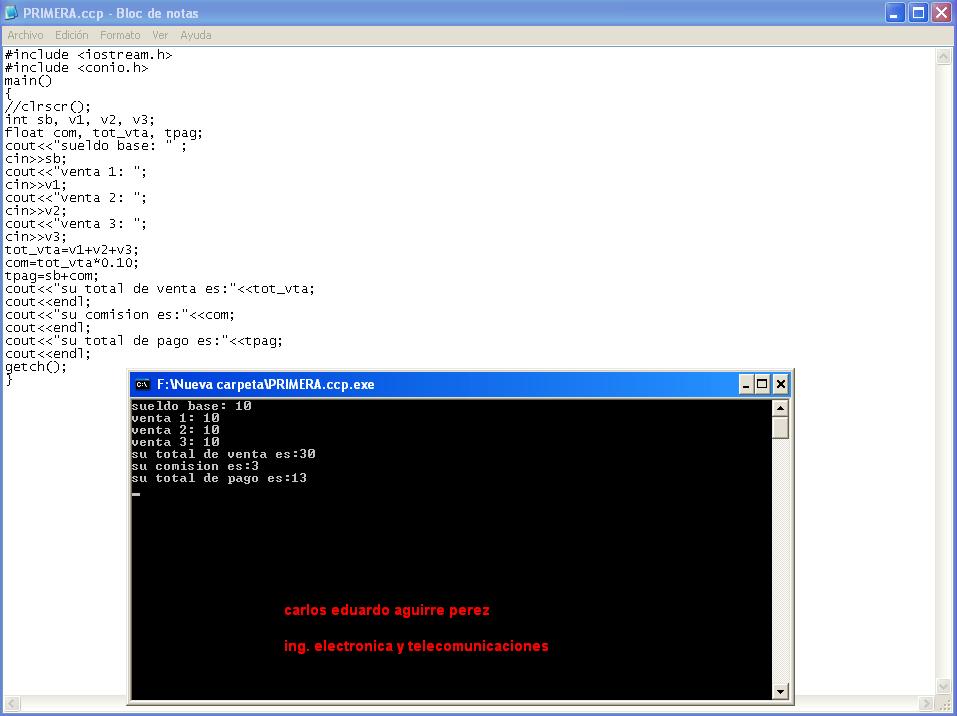The image size is (957, 716).
Task: Click the console vertical scrollbar thumb
Action: [780, 427]
